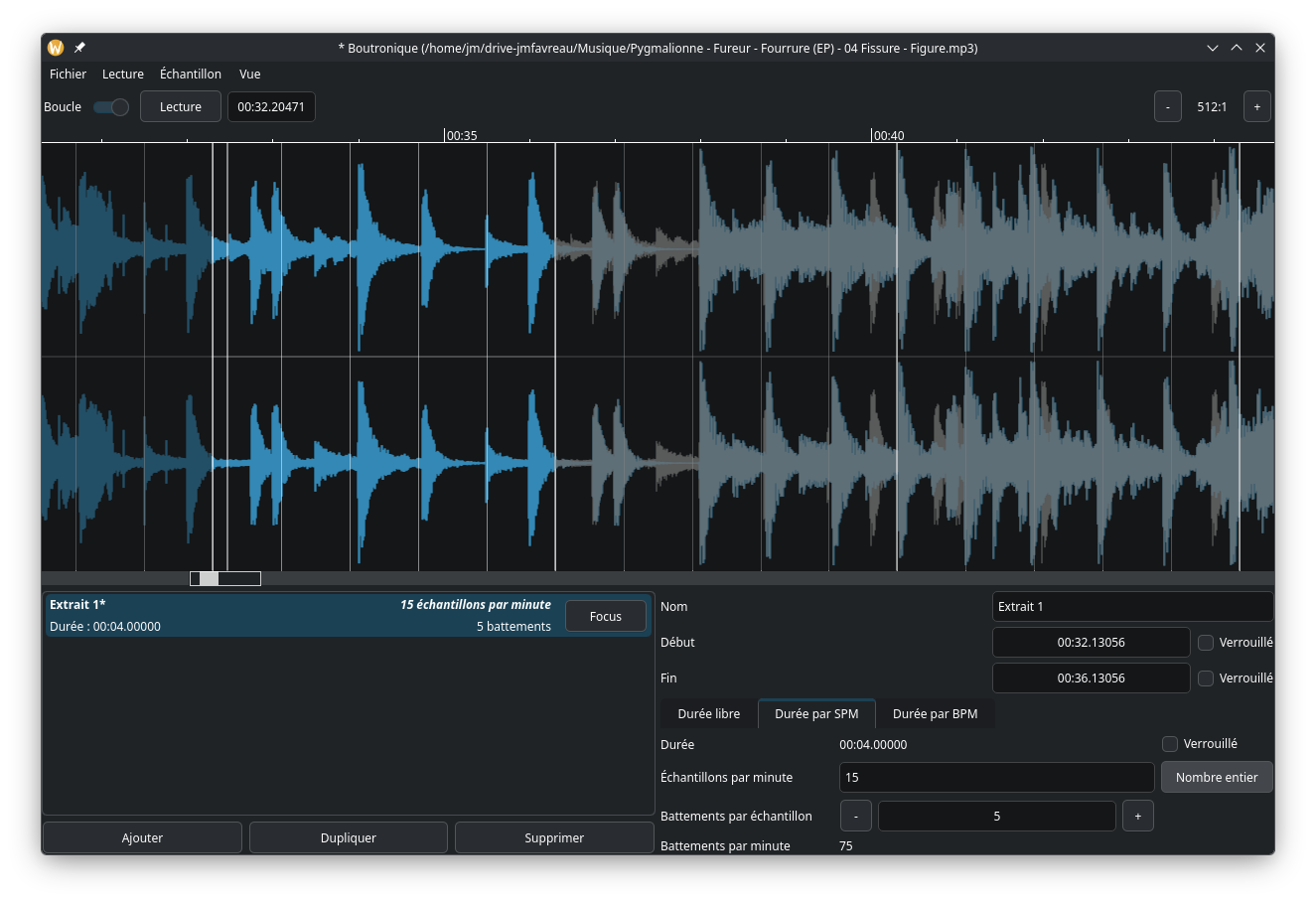The image size is (1316, 904).
Task: Enable Verrouillé checkbox for Fin
Action: tap(1206, 678)
